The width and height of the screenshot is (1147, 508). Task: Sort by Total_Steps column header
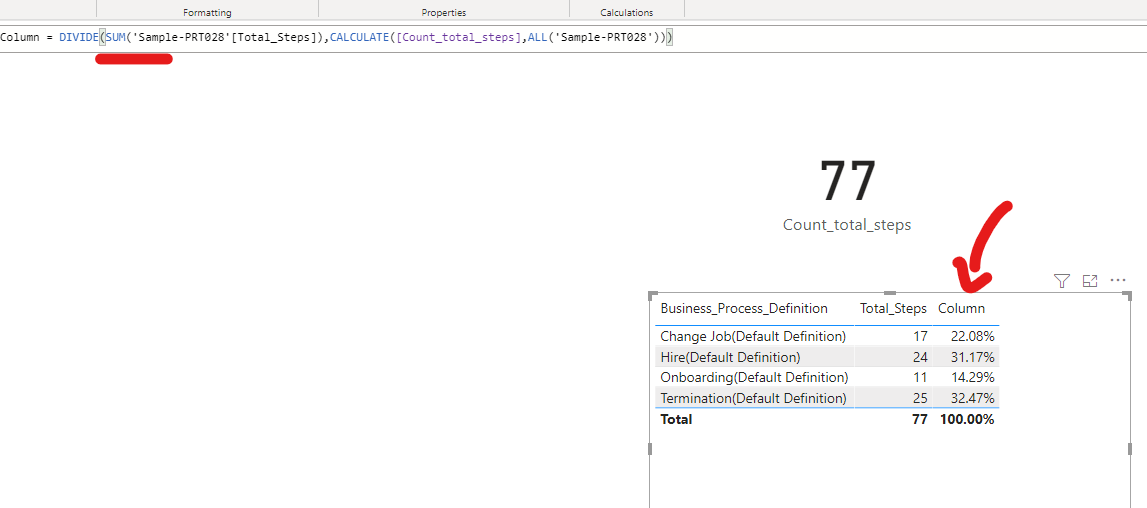coord(893,309)
